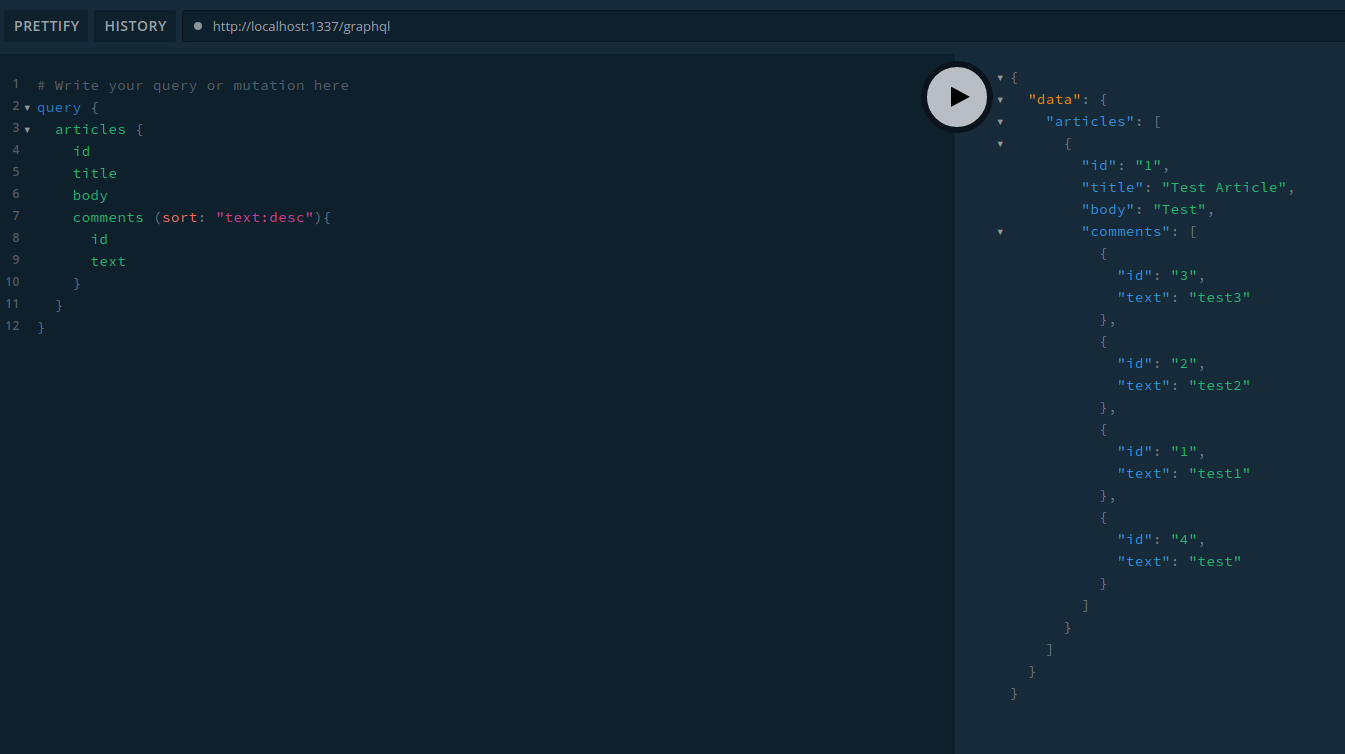The width and height of the screenshot is (1345, 754).
Task: Click the 'comments' field on line 7
Action: point(108,217)
